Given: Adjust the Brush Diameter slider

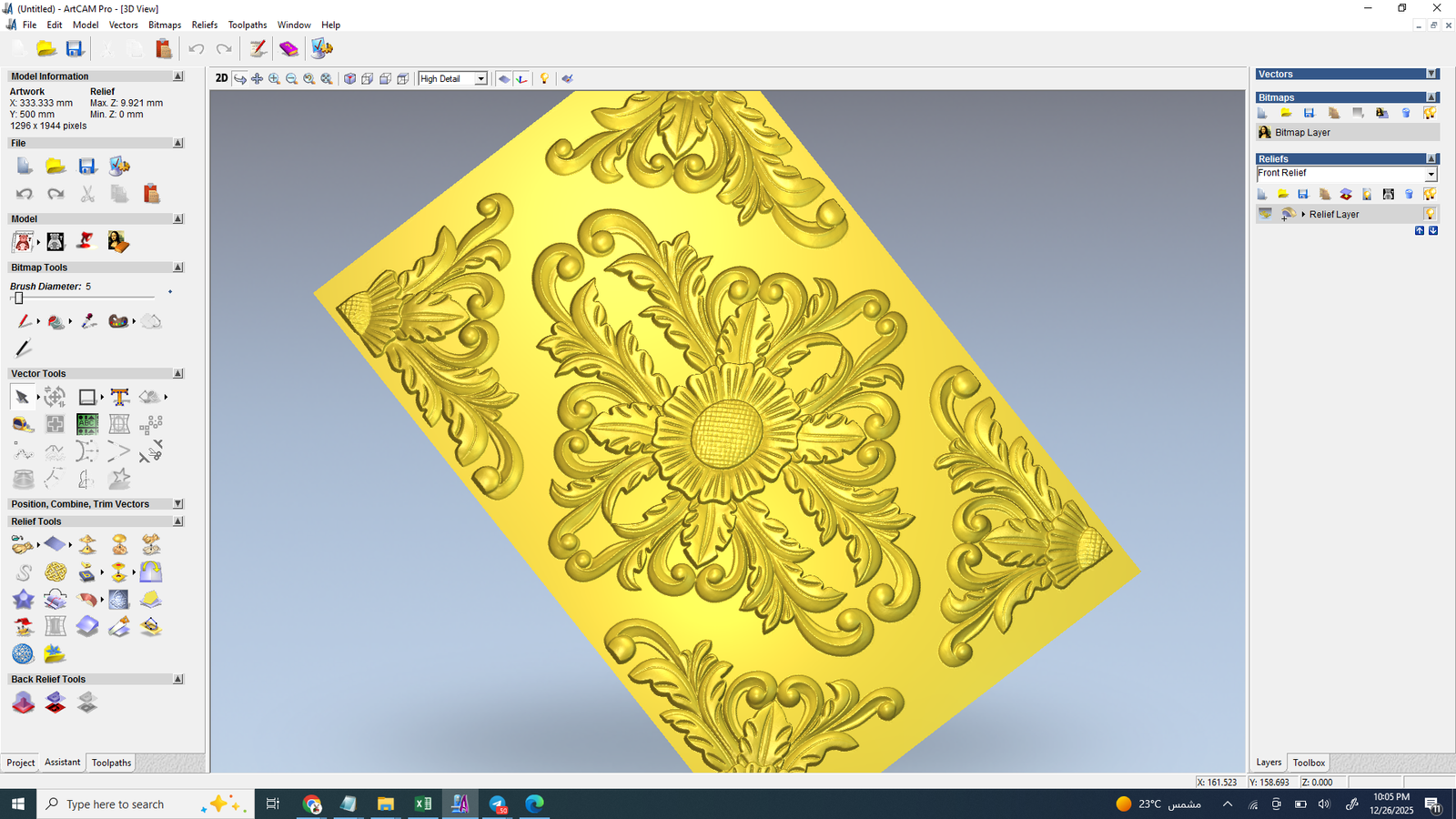Looking at the screenshot, I should coord(18,298).
